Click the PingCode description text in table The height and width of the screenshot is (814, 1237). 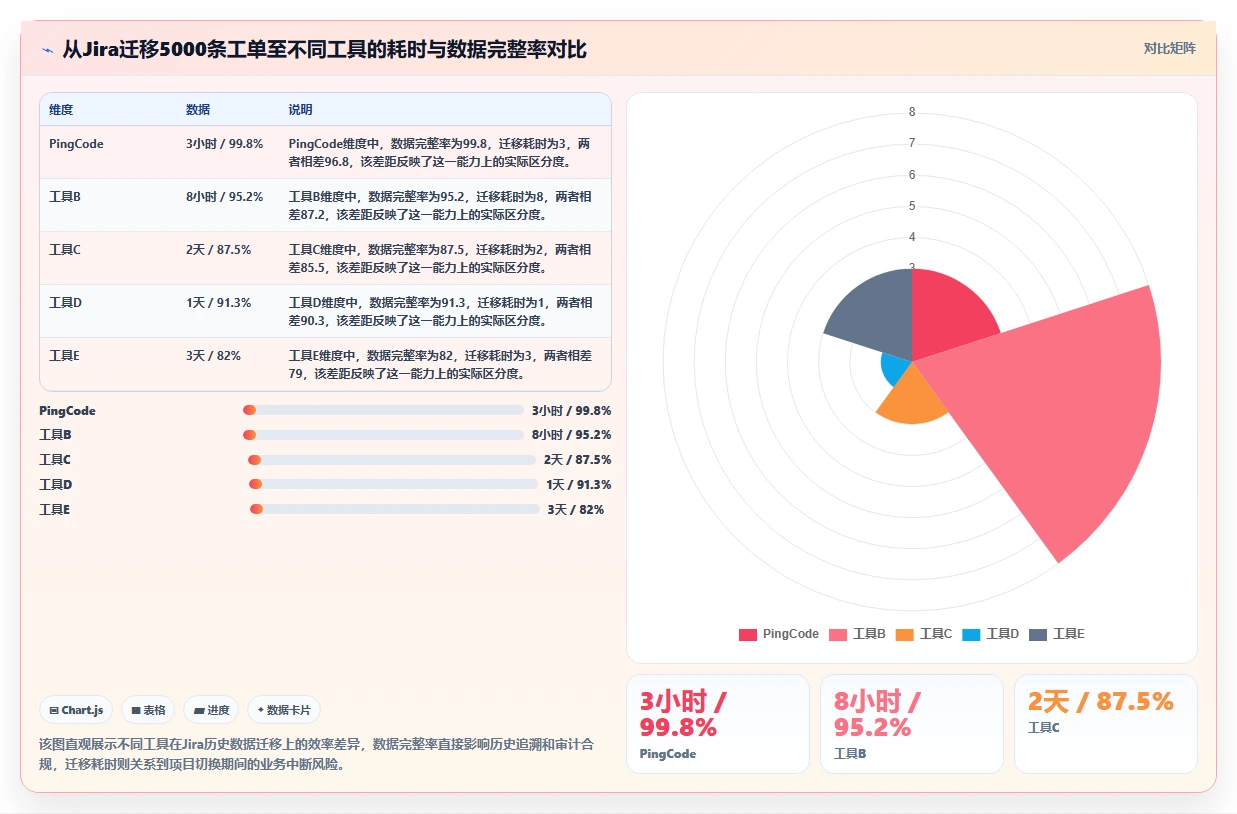440,153
